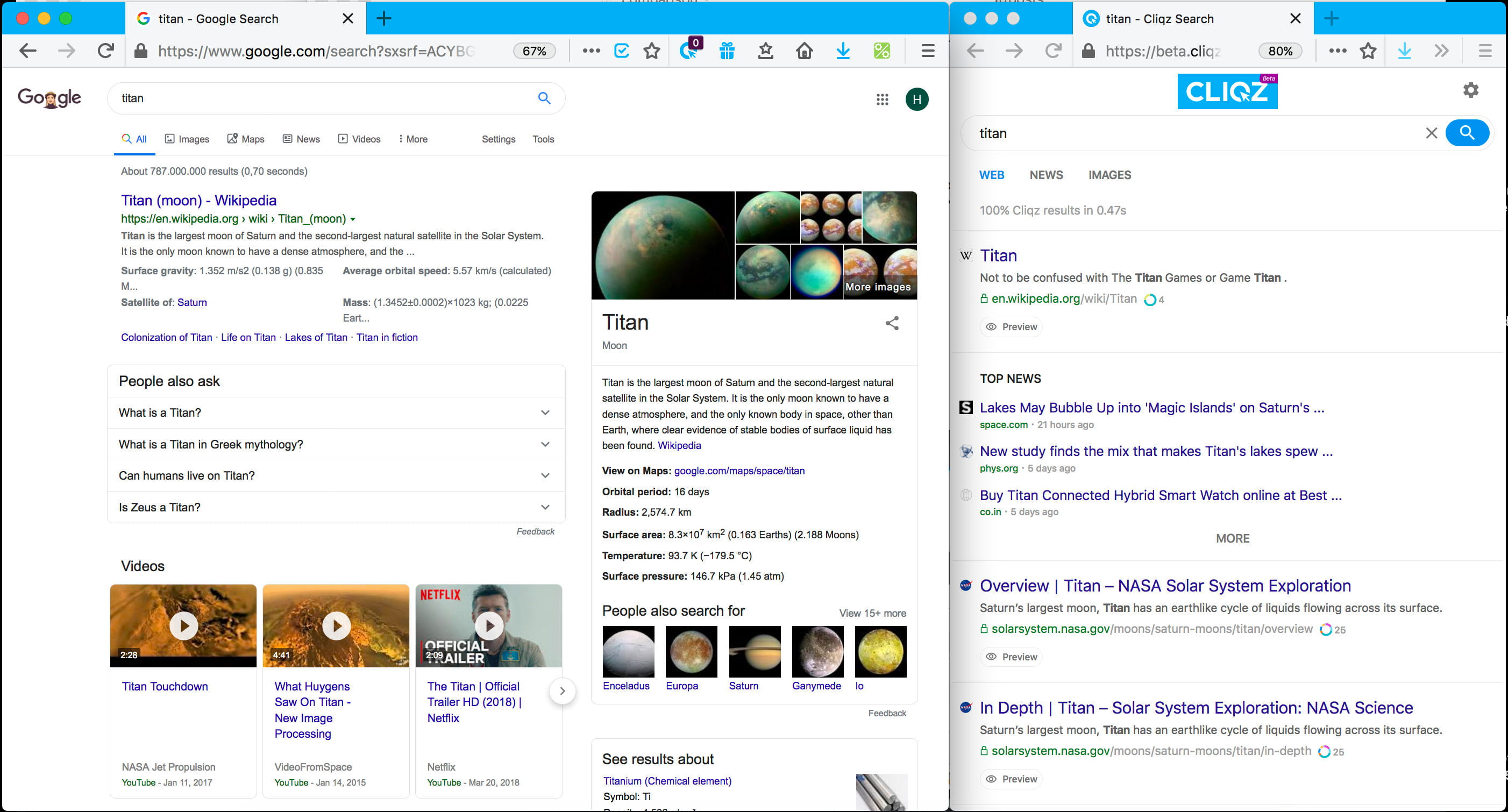Open the green percent icon in the Google window toolbar
This screenshot has width=1508, height=812.
click(x=881, y=51)
